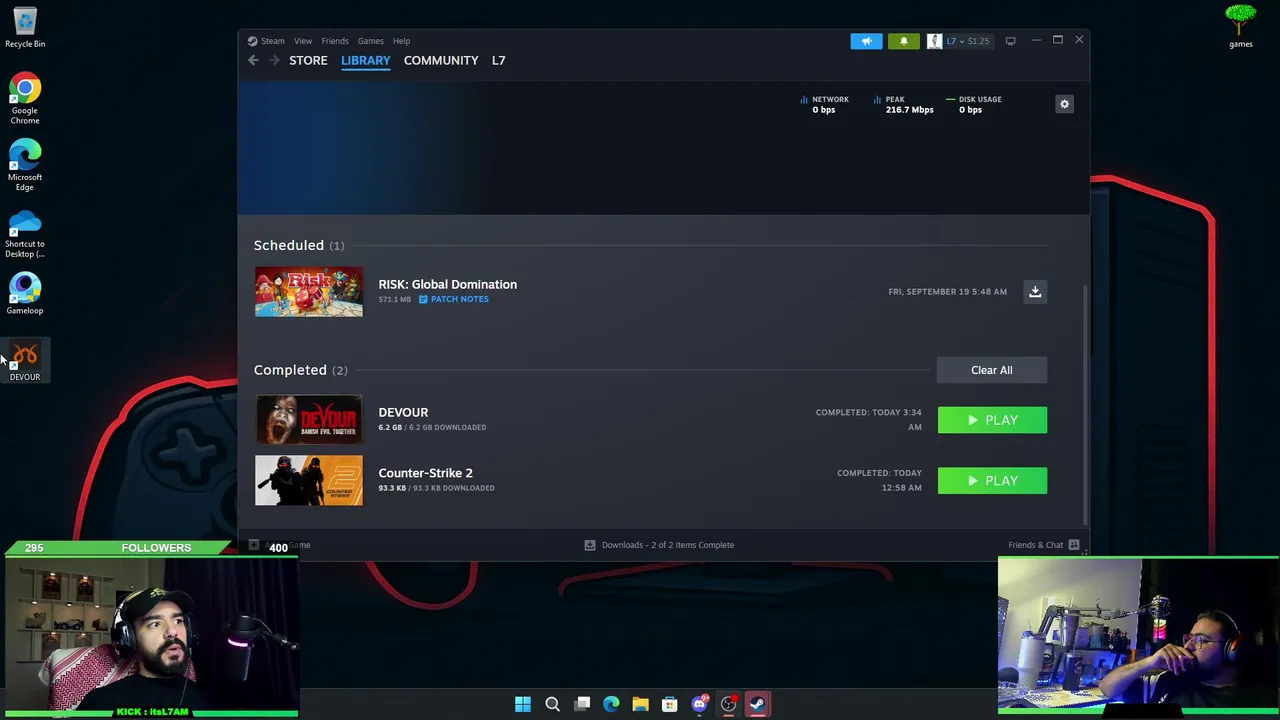Open Recycle Bin desktop icon
Screen dimensions: 1280x720
25,27
